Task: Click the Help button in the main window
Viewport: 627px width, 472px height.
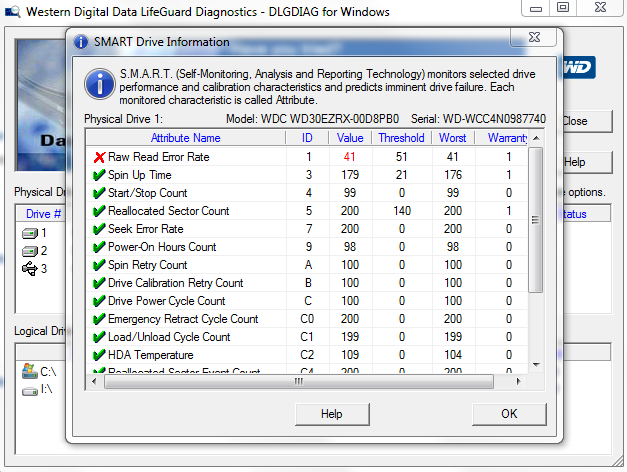Action: pyautogui.click(x=587, y=162)
